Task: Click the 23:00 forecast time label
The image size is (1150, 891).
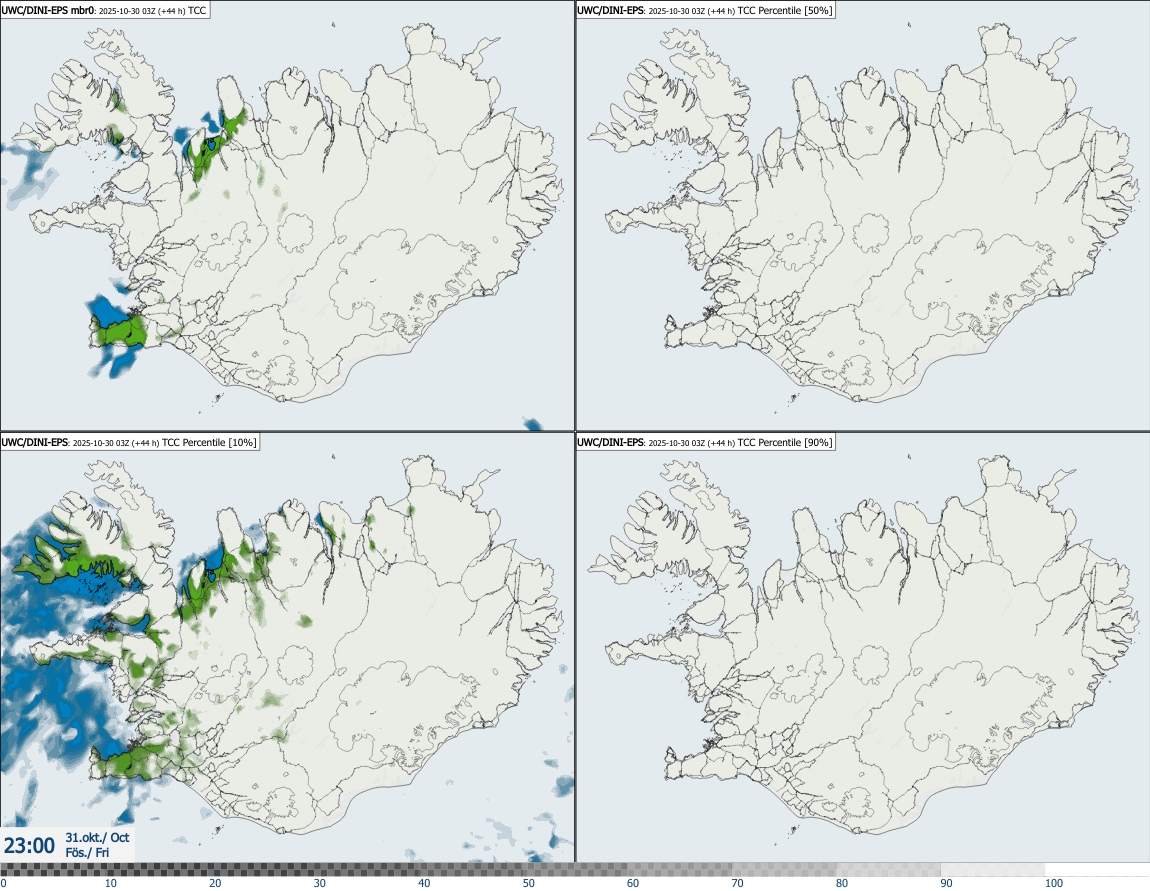Action: click(x=29, y=846)
